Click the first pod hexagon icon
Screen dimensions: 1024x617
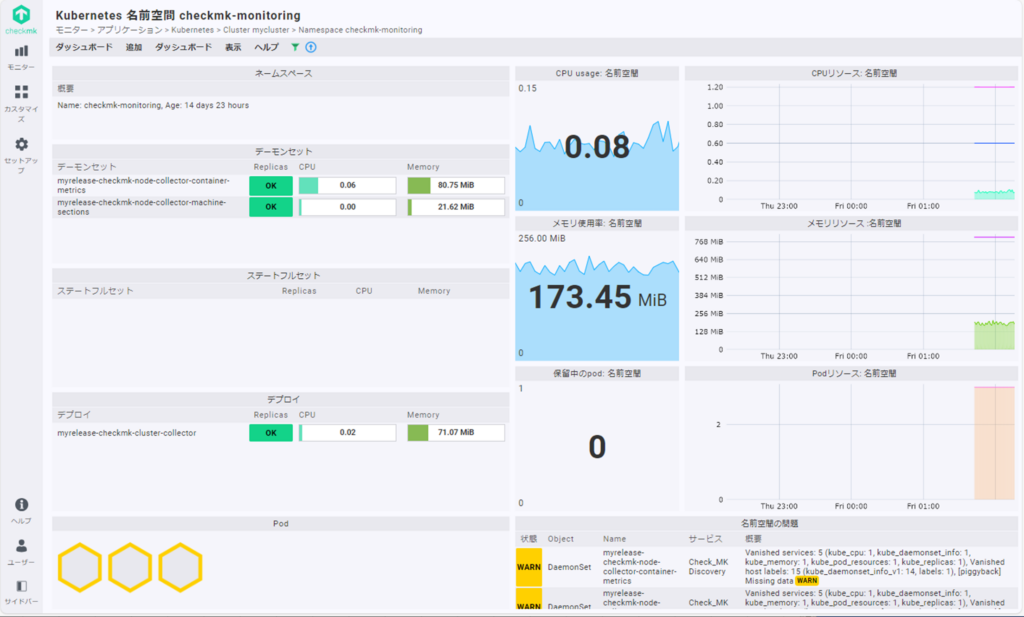click(80, 567)
